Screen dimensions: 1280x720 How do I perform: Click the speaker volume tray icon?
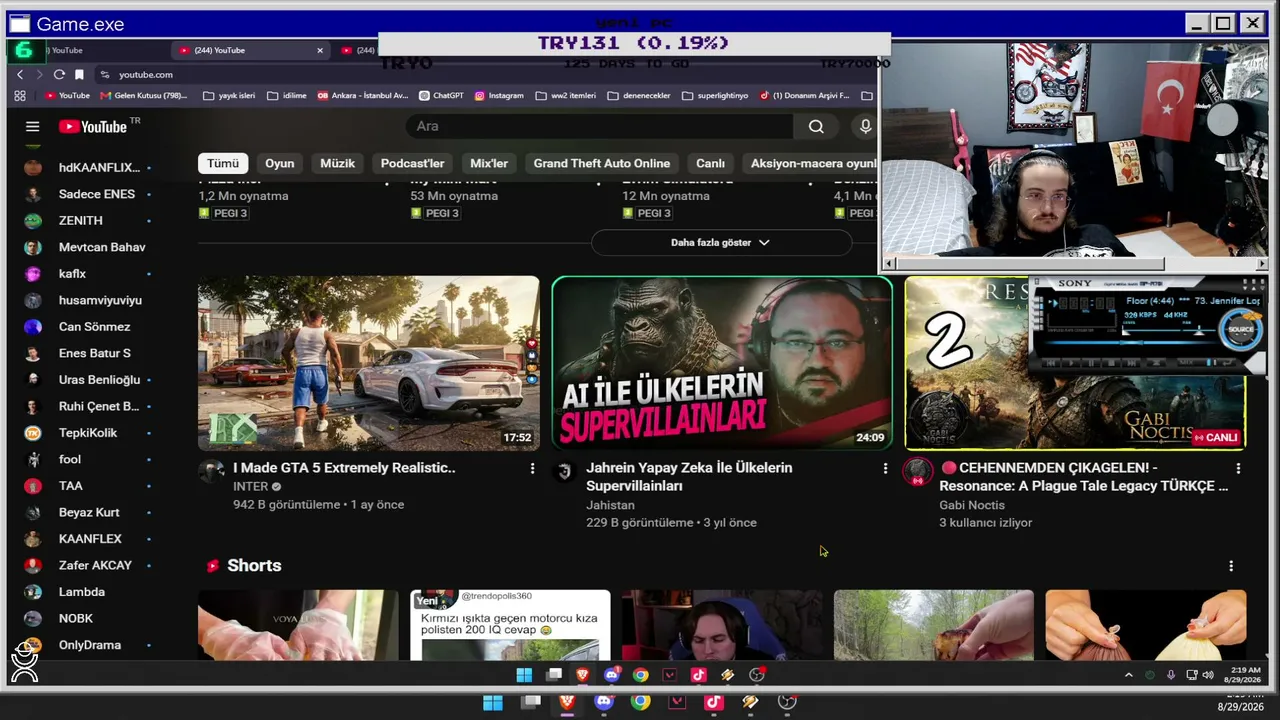coord(1208,675)
